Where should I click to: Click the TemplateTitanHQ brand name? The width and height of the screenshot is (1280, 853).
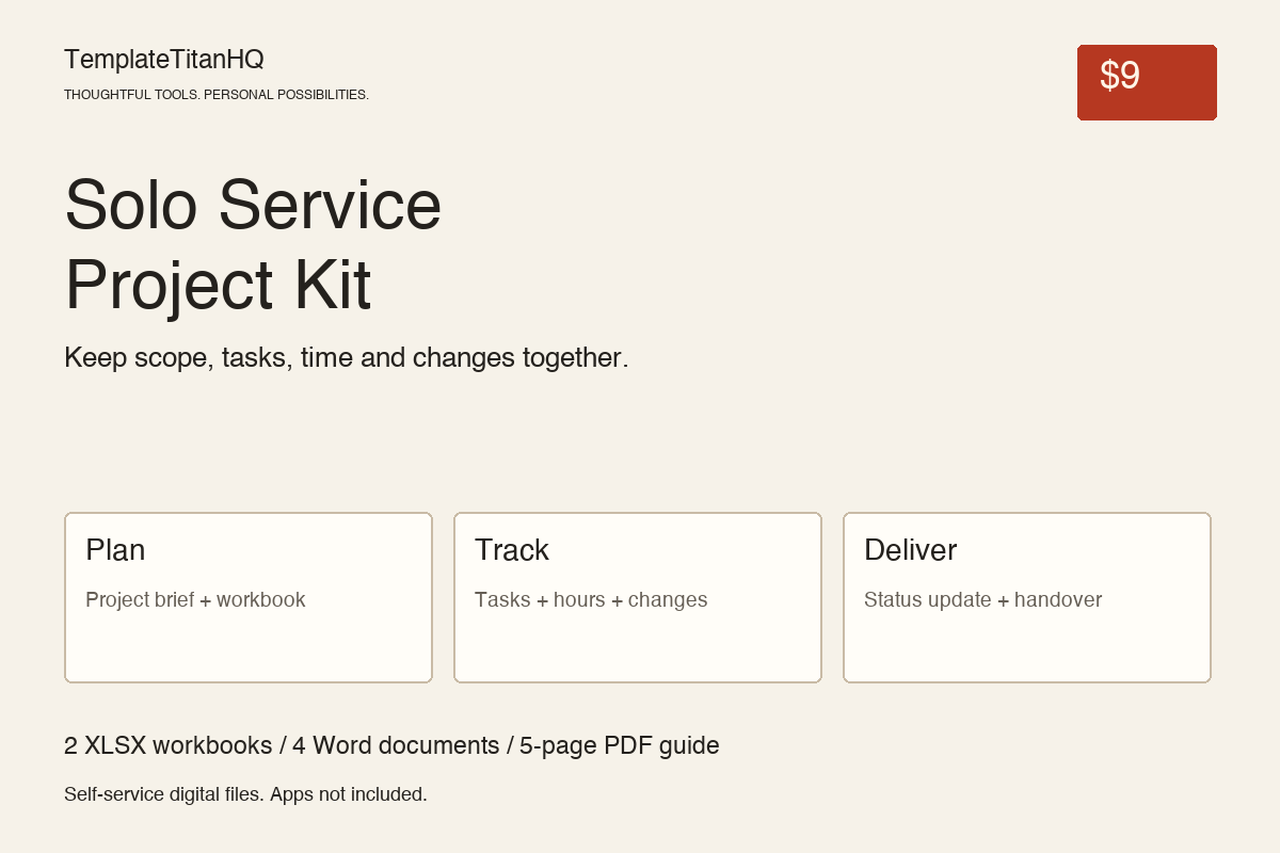(164, 59)
